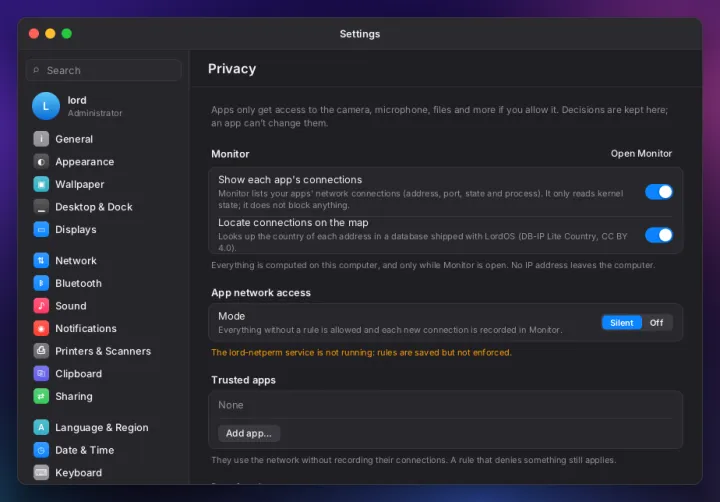Click the Privacy page heading
The height and width of the screenshot is (502, 720).
[232, 68]
